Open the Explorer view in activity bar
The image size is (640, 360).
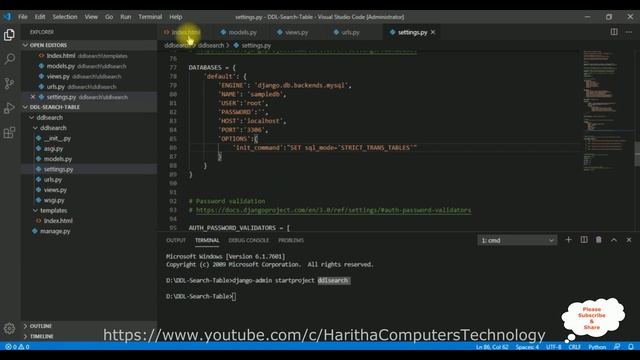point(9,35)
